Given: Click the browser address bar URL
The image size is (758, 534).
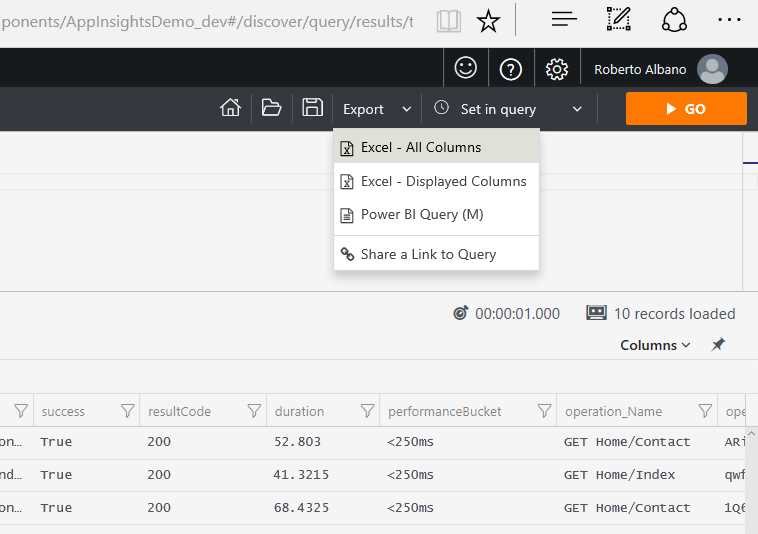Looking at the screenshot, I should click(x=208, y=22).
